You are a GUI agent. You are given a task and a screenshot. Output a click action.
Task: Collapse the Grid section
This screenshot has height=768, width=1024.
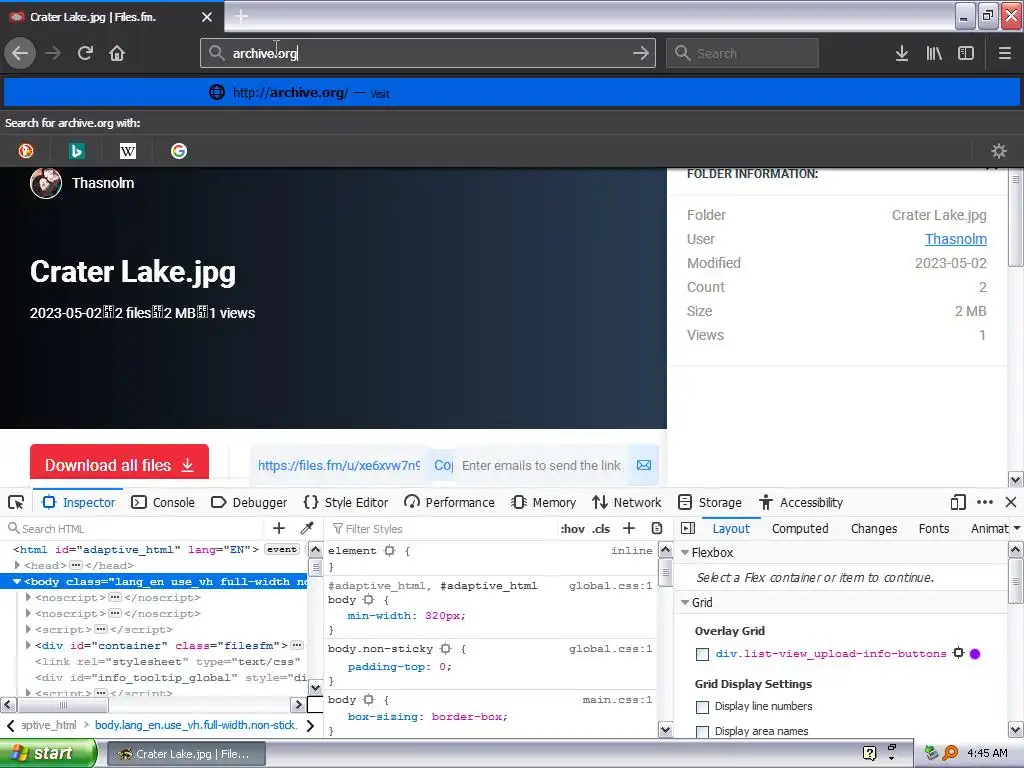tap(685, 603)
